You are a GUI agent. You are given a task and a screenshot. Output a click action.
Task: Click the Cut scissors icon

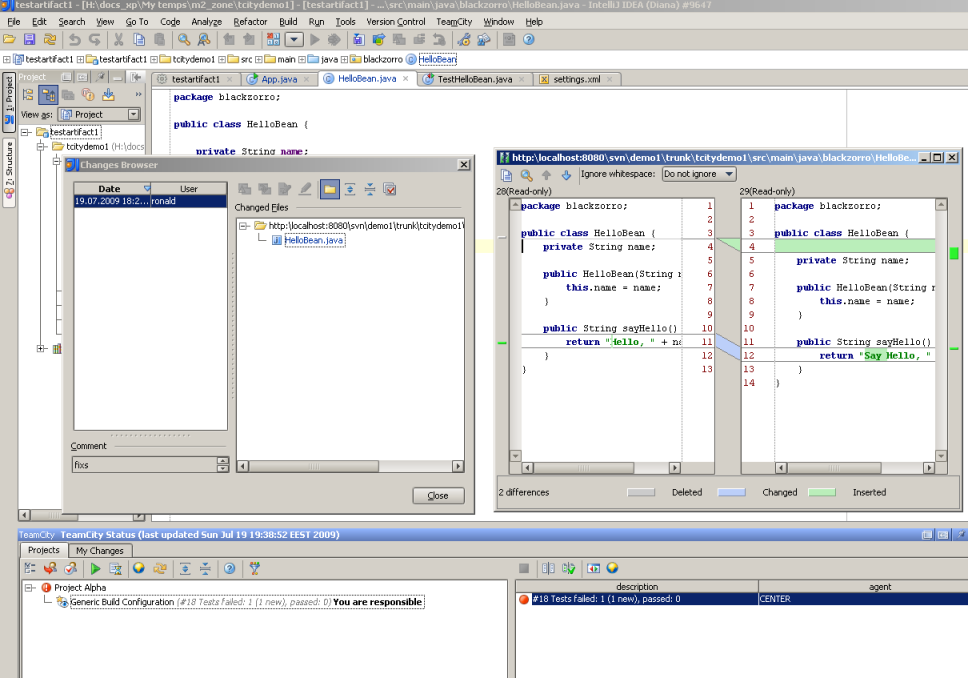pyautogui.click(x=118, y=40)
